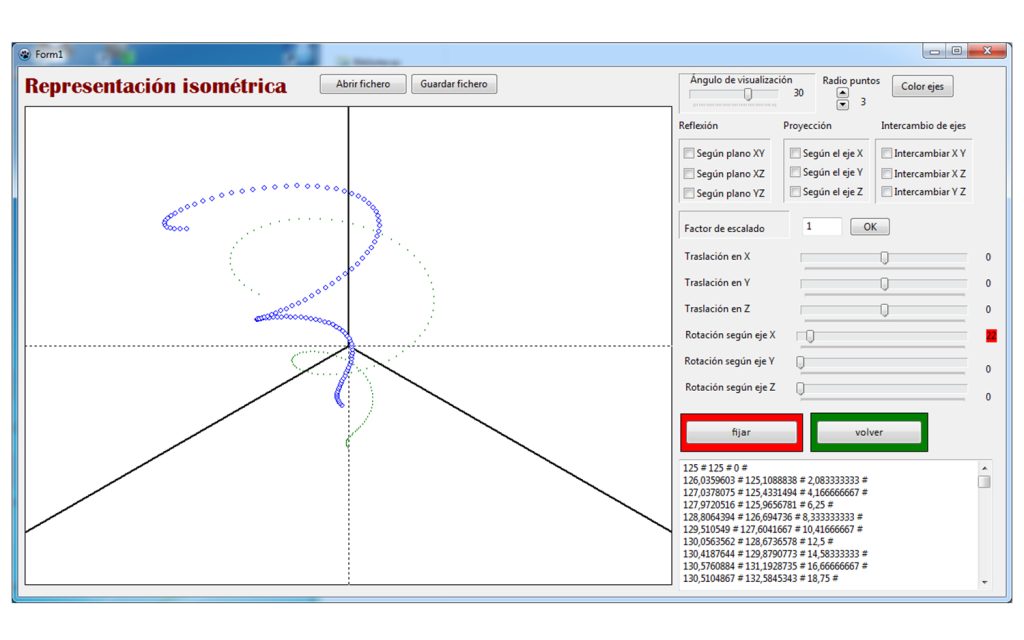Increase Radio puntos with the up arrow
This screenshot has width=1024, height=640.
click(842, 93)
